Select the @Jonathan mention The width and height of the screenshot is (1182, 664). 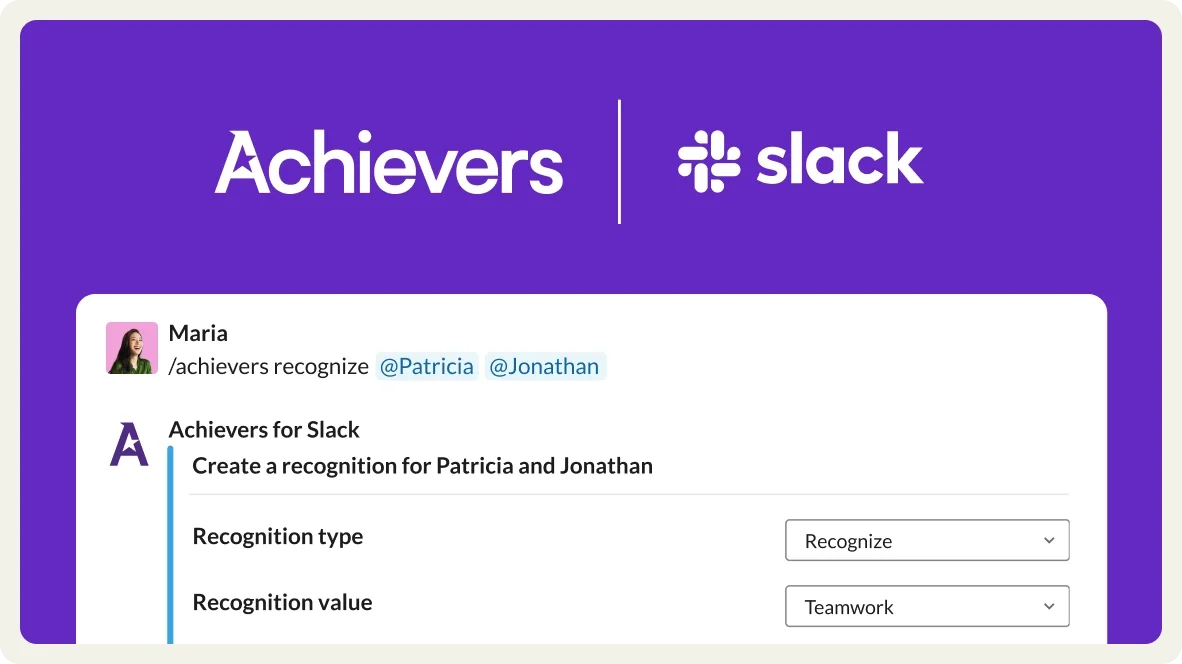pyautogui.click(x=545, y=366)
